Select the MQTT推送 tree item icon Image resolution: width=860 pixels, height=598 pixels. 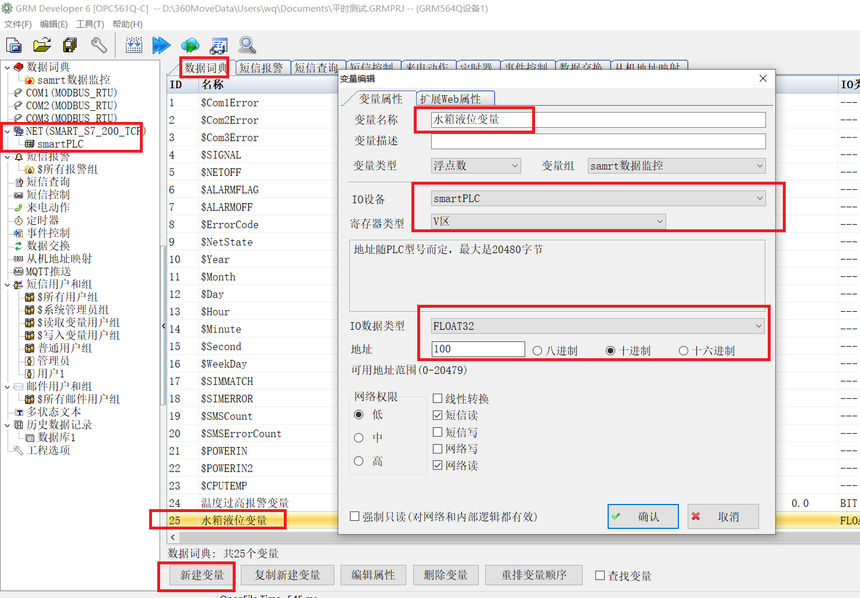pos(19,272)
